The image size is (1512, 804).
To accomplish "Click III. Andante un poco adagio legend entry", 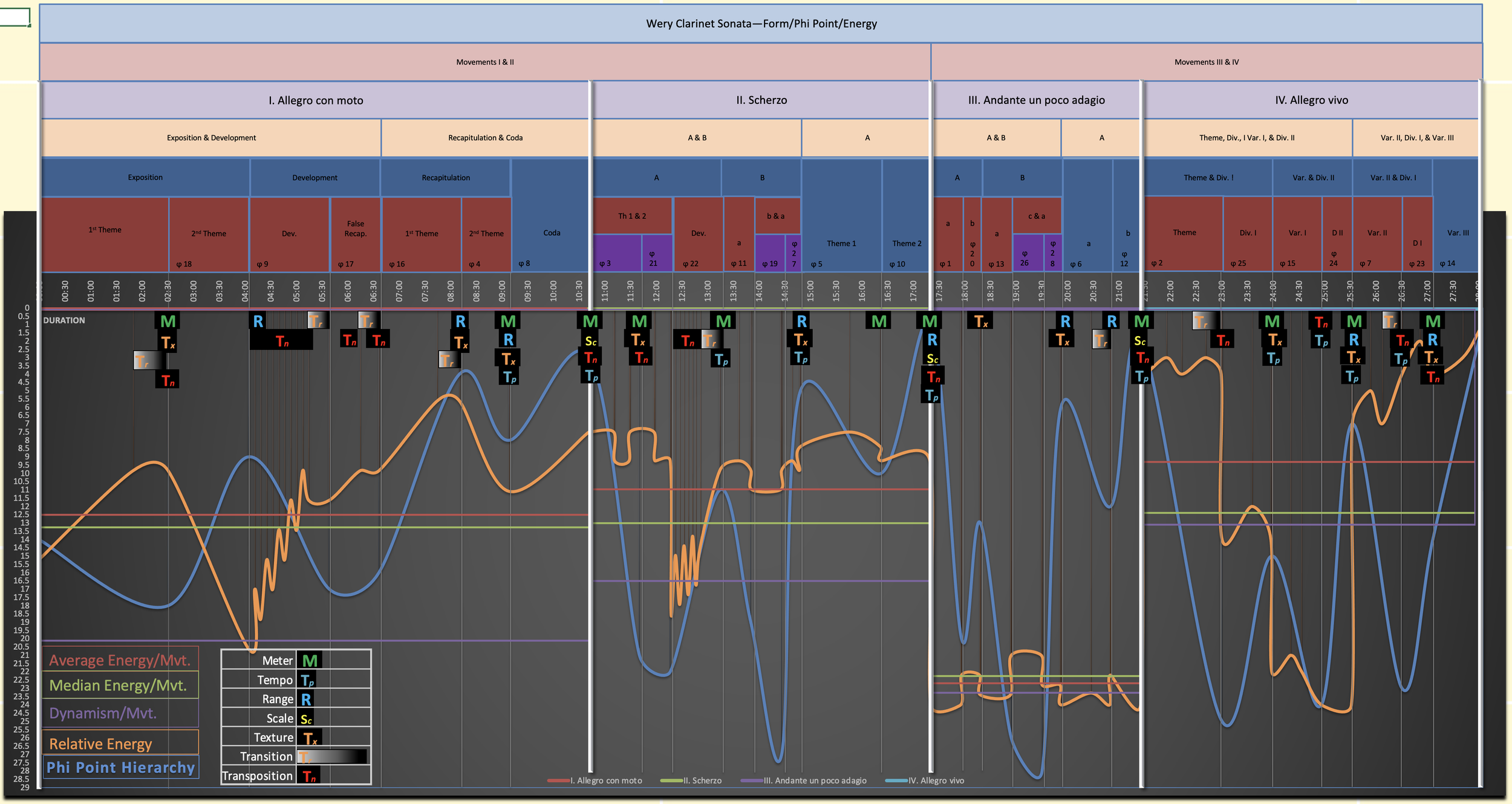I will pyautogui.click(x=804, y=781).
